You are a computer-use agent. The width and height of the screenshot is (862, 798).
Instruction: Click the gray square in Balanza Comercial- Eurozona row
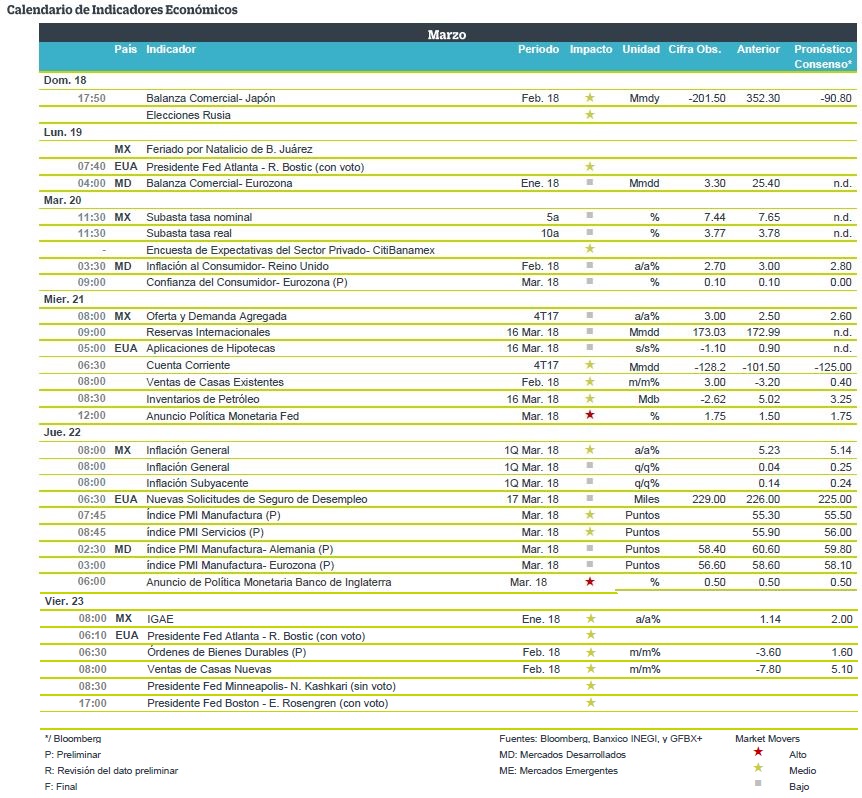(590, 182)
